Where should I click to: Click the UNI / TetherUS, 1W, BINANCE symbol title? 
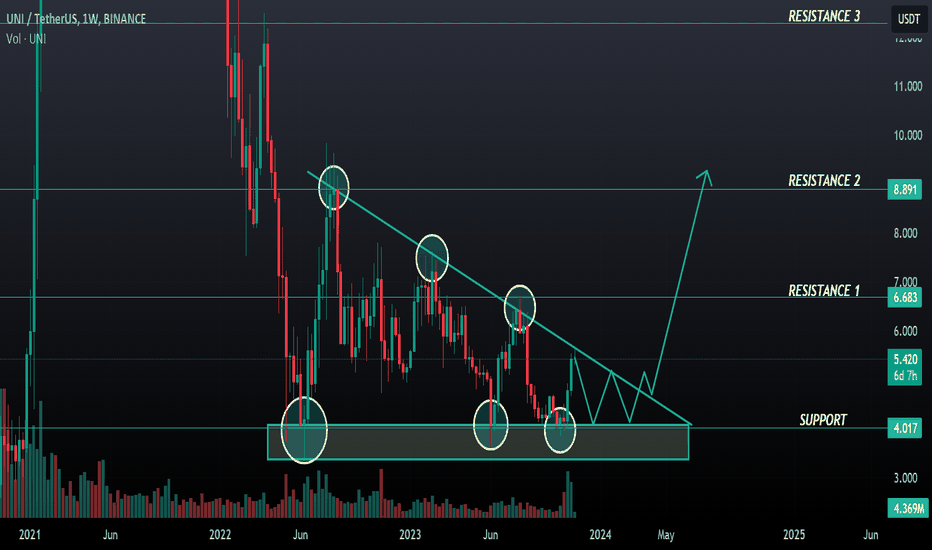[76, 19]
